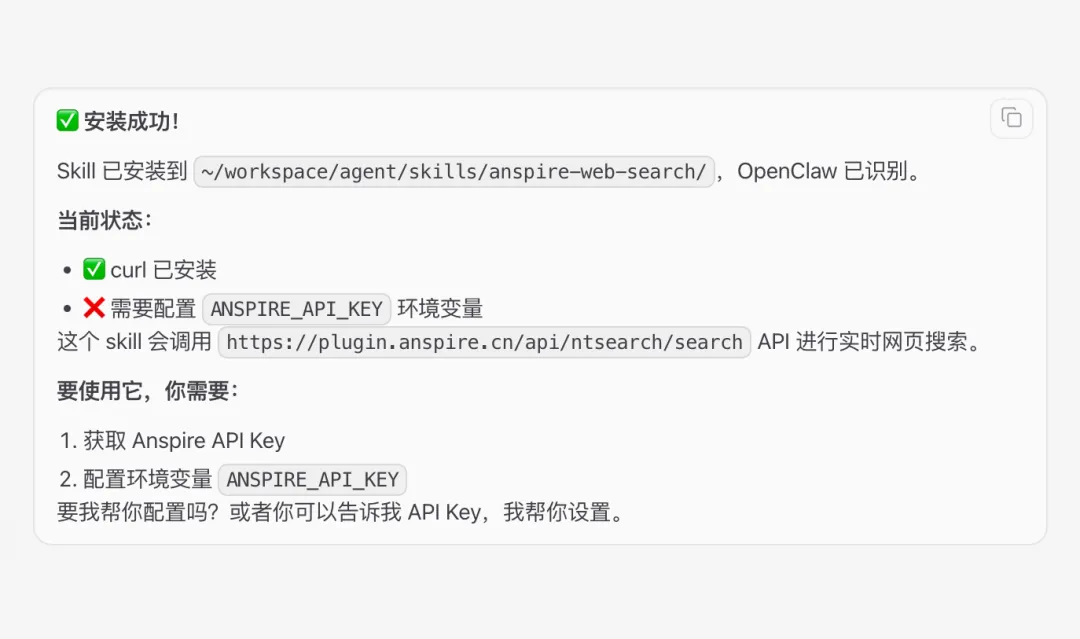Click the API 进行实时网页搜索 text
The height and width of the screenshot is (639, 1080).
[869, 342]
